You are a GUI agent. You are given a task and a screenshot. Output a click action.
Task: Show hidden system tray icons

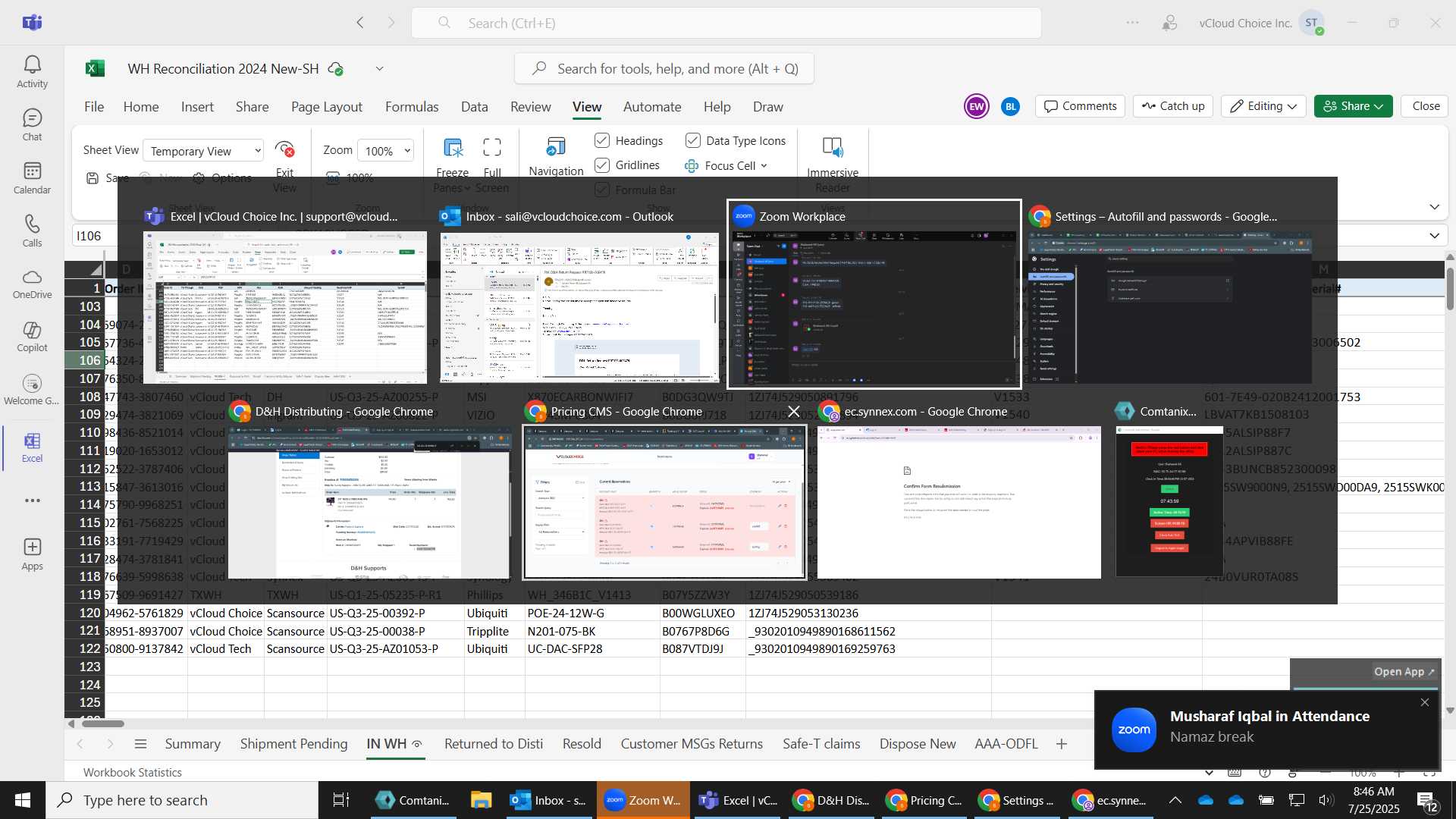click(x=1175, y=800)
